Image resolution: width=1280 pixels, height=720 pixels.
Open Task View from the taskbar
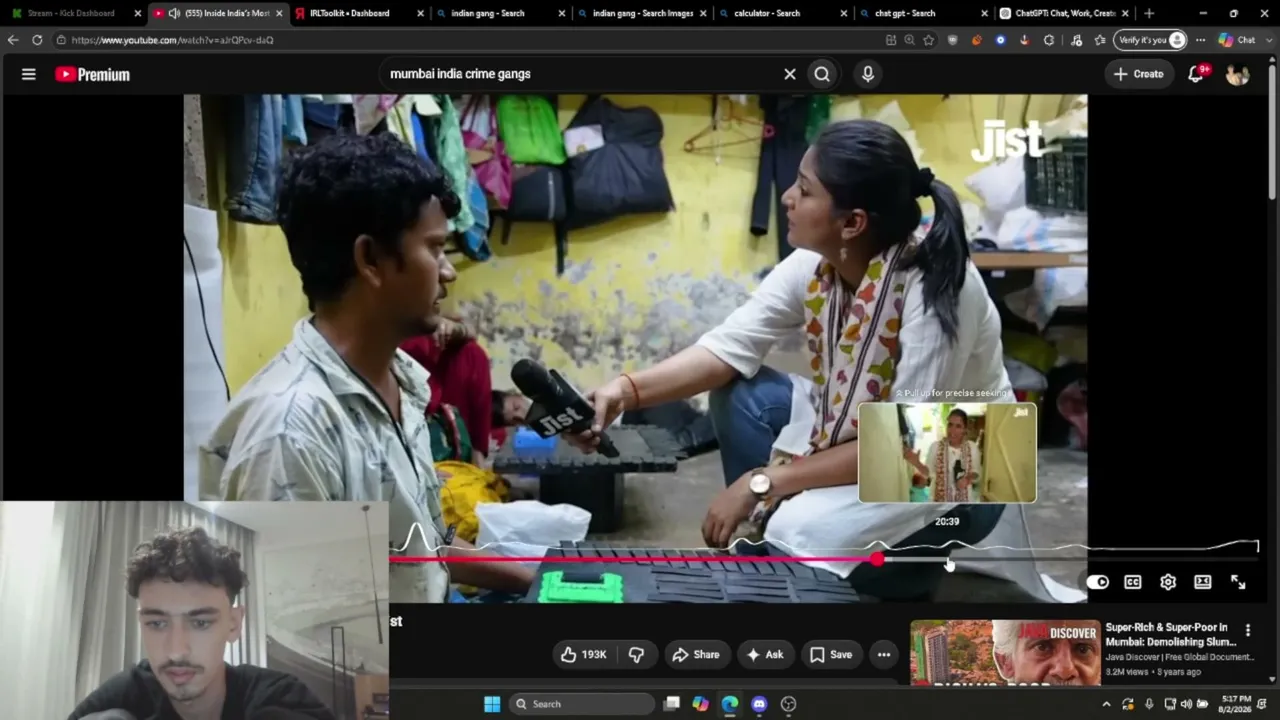pyautogui.click(x=672, y=704)
